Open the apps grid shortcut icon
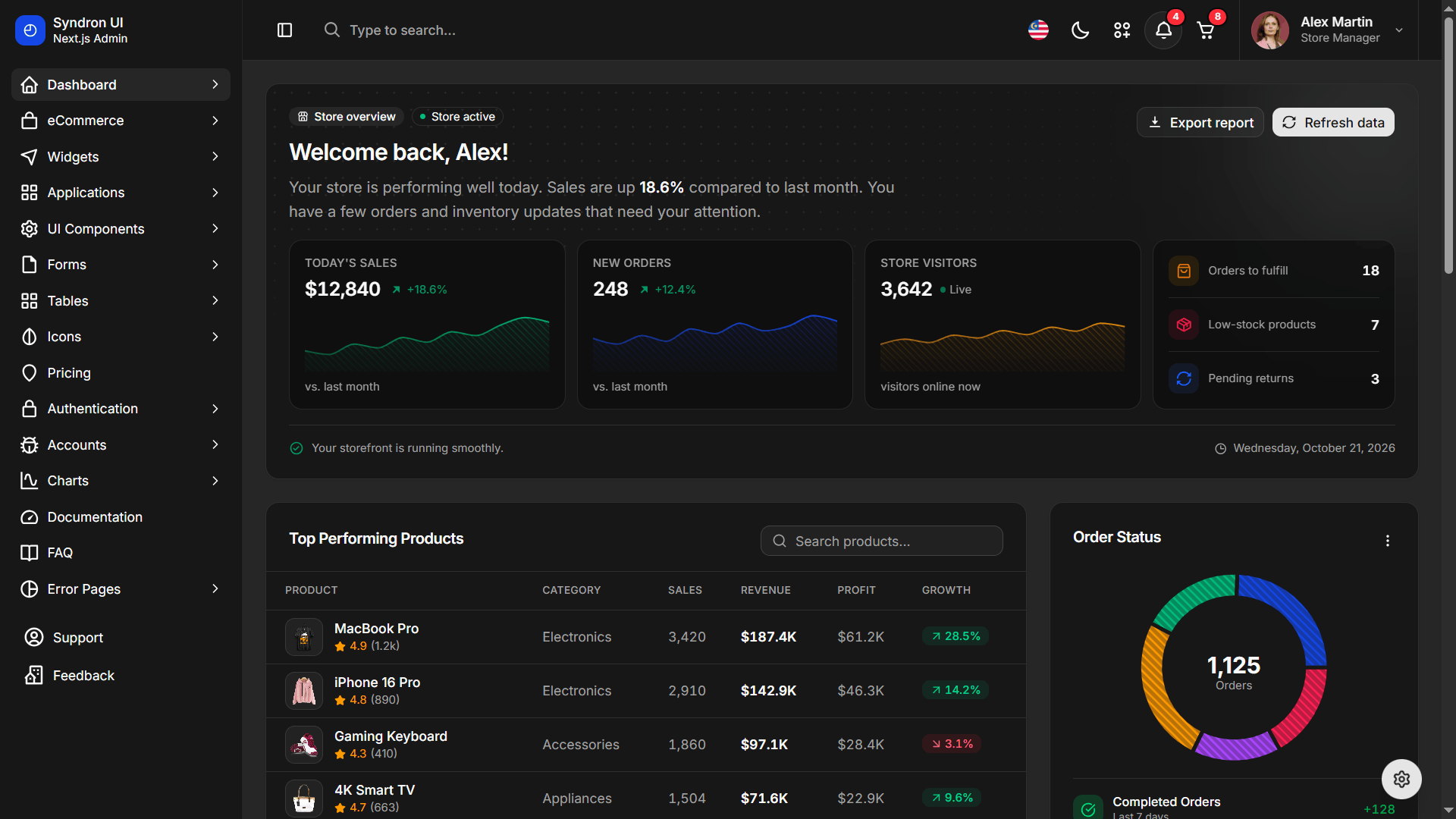Image resolution: width=1456 pixels, height=819 pixels. (1122, 30)
